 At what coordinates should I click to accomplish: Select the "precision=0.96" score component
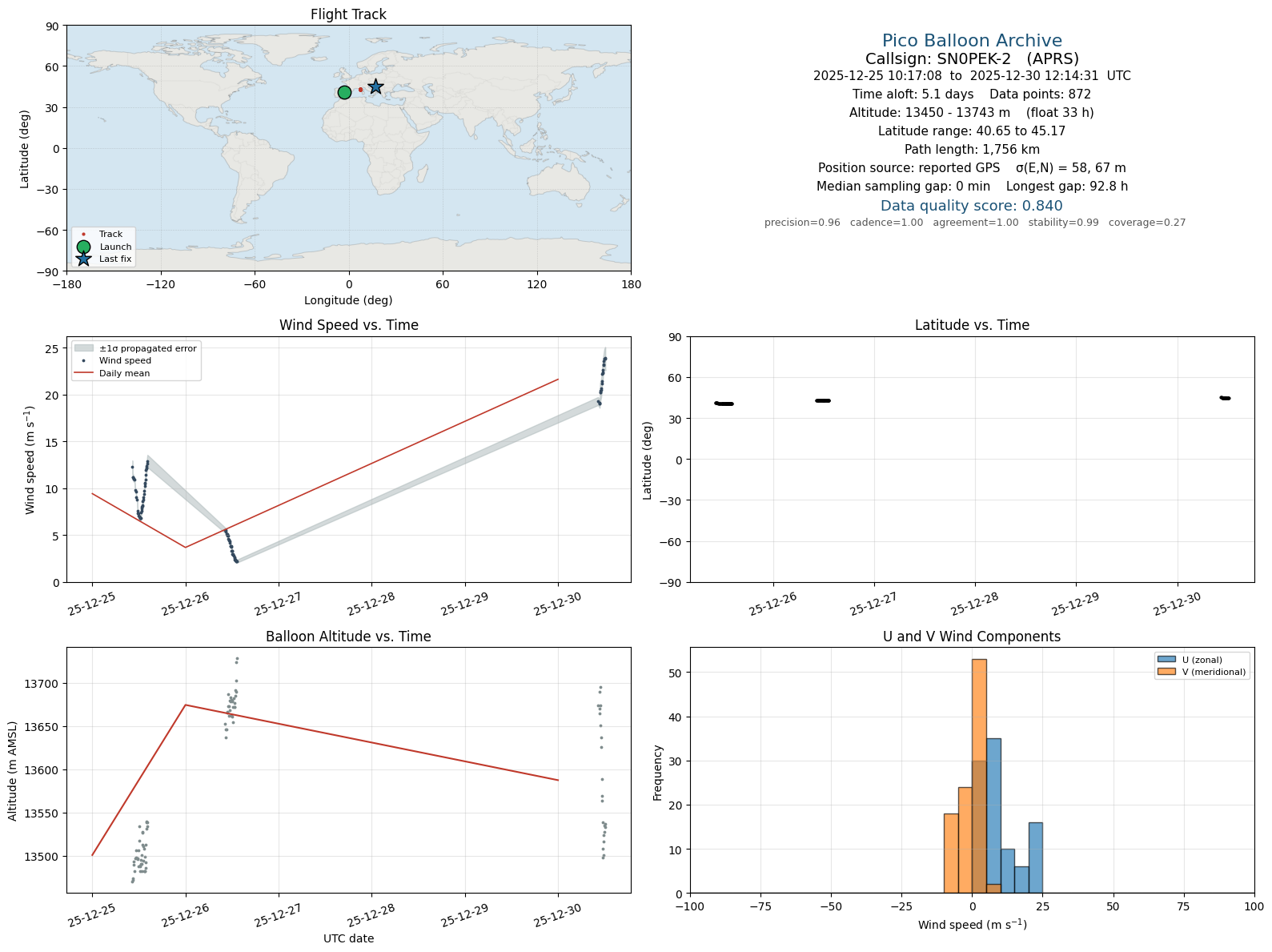(802, 223)
